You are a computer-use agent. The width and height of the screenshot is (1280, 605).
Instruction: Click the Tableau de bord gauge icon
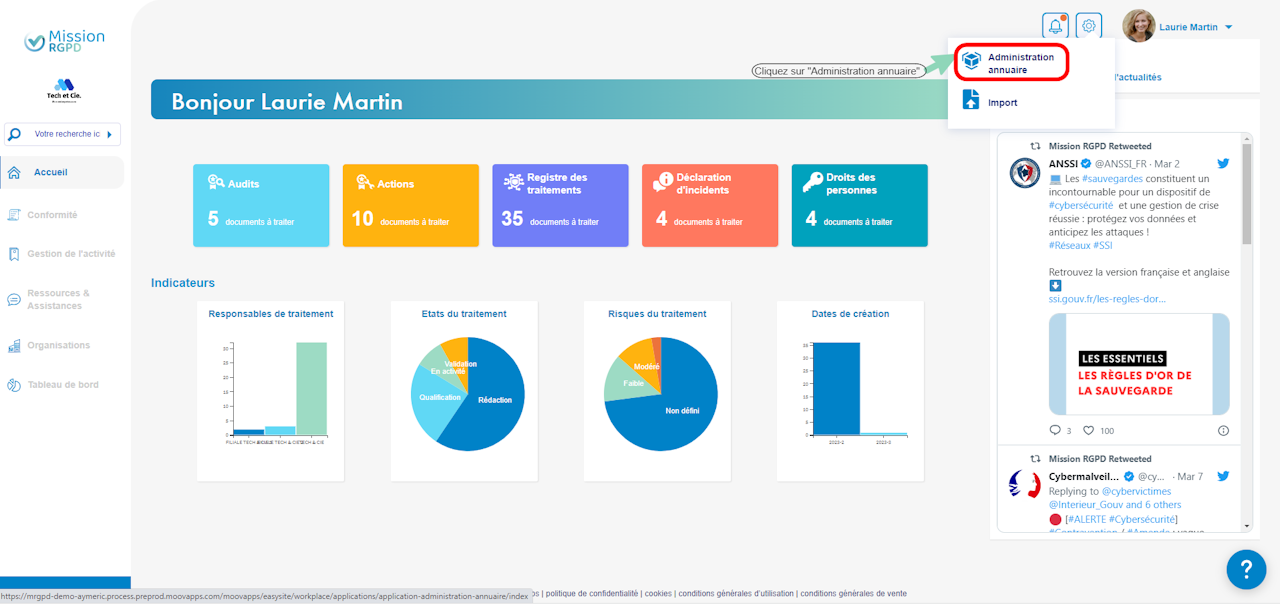14,385
